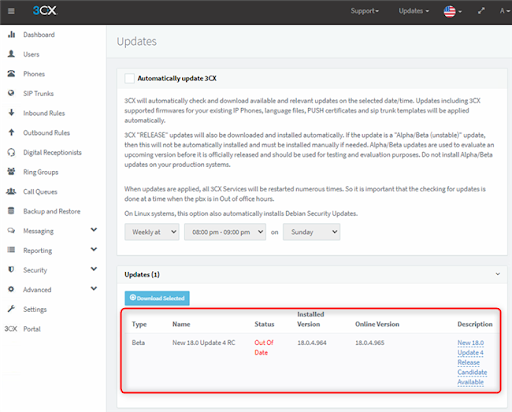Click the Call Queues icon
This screenshot has height=412, width=512.
click(11, 191)
